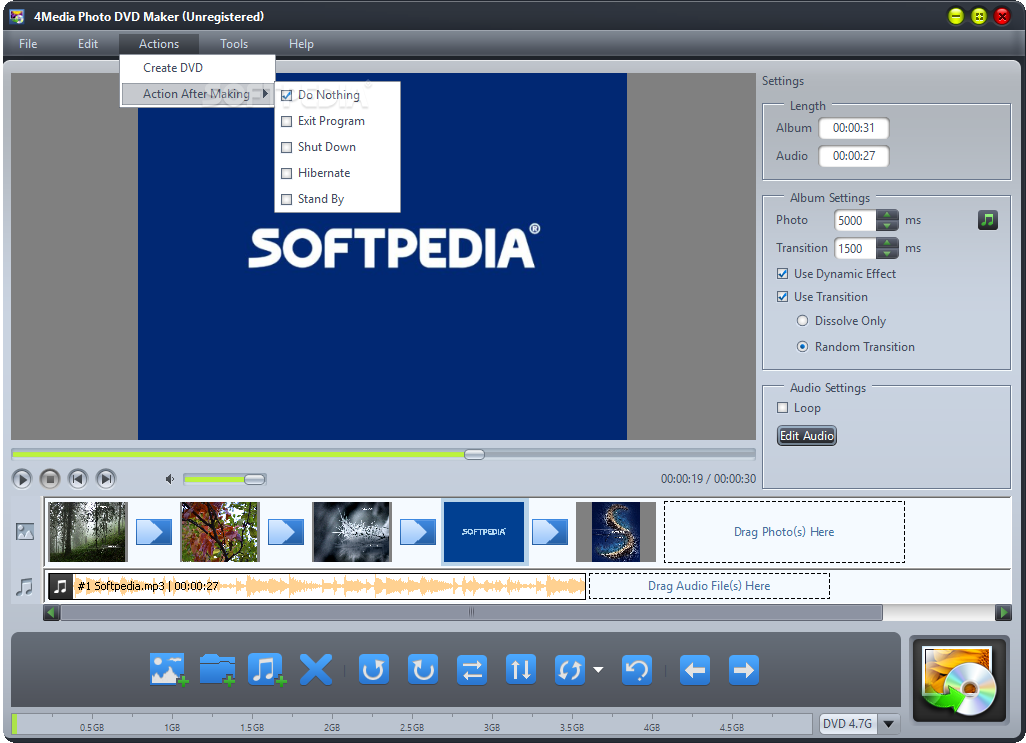The image size is (1026, 743).
Task: Rotate photo counterclockwise icon
Action: 374,670
